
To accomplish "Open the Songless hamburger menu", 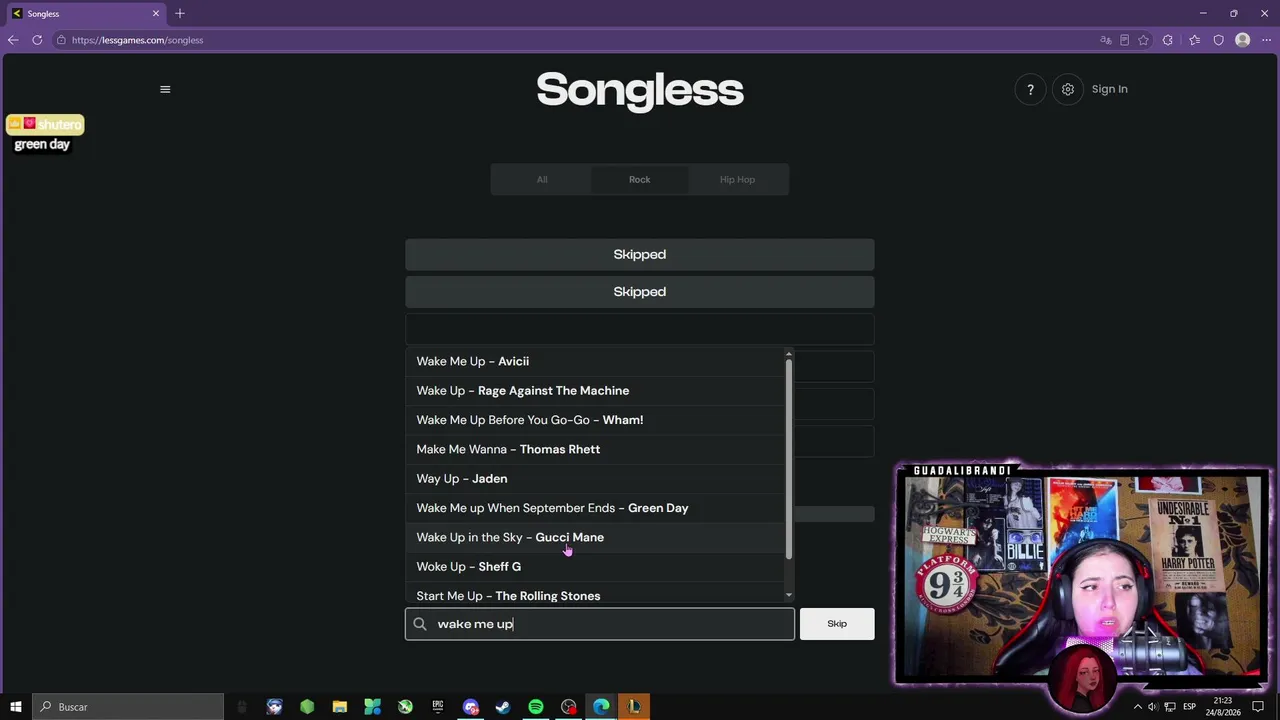I will [x=165, y=89].
